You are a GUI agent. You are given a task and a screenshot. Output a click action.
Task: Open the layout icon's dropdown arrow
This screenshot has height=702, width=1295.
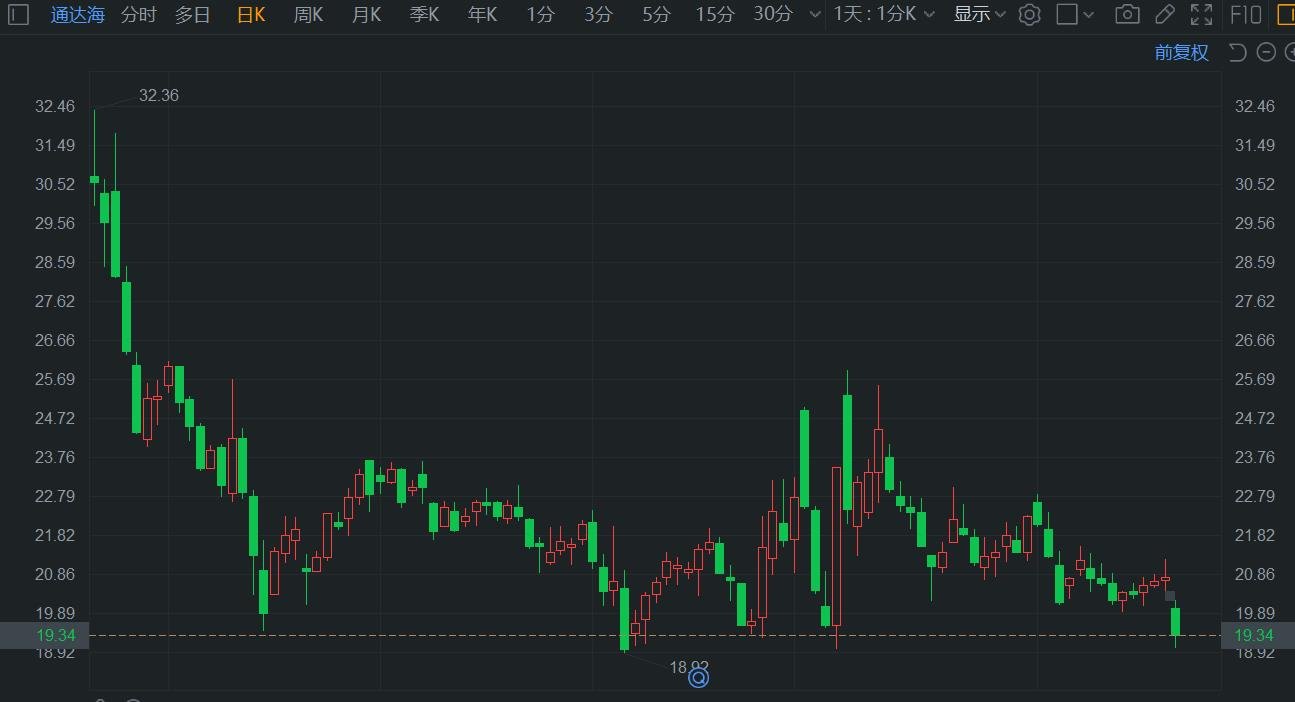1089,14
